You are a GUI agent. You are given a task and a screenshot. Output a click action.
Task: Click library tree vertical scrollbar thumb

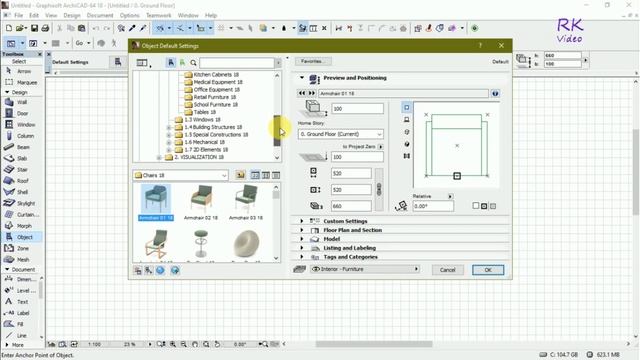pyautogui.click(x=277, y=131)
